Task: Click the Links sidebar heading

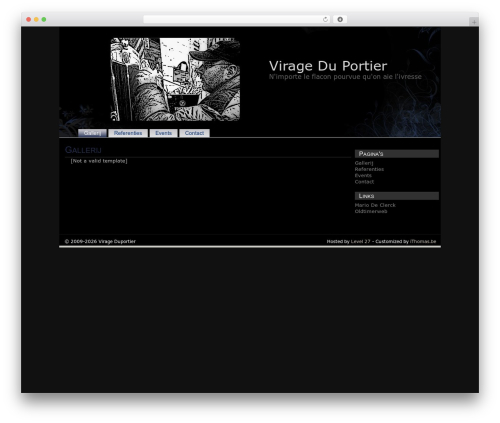Action: point(397,196)
